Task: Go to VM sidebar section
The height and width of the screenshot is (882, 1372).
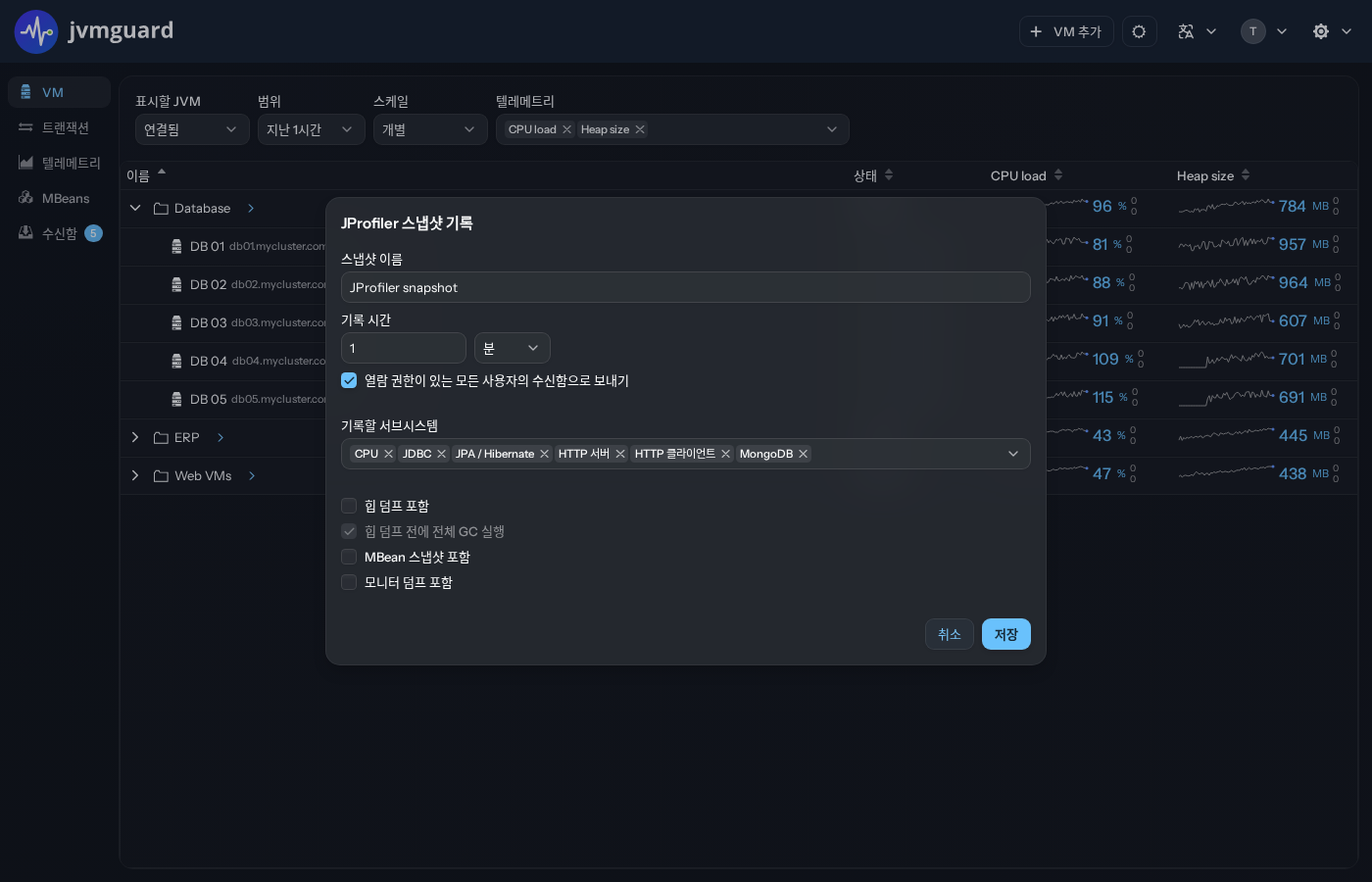Action: tap(59, 92)
